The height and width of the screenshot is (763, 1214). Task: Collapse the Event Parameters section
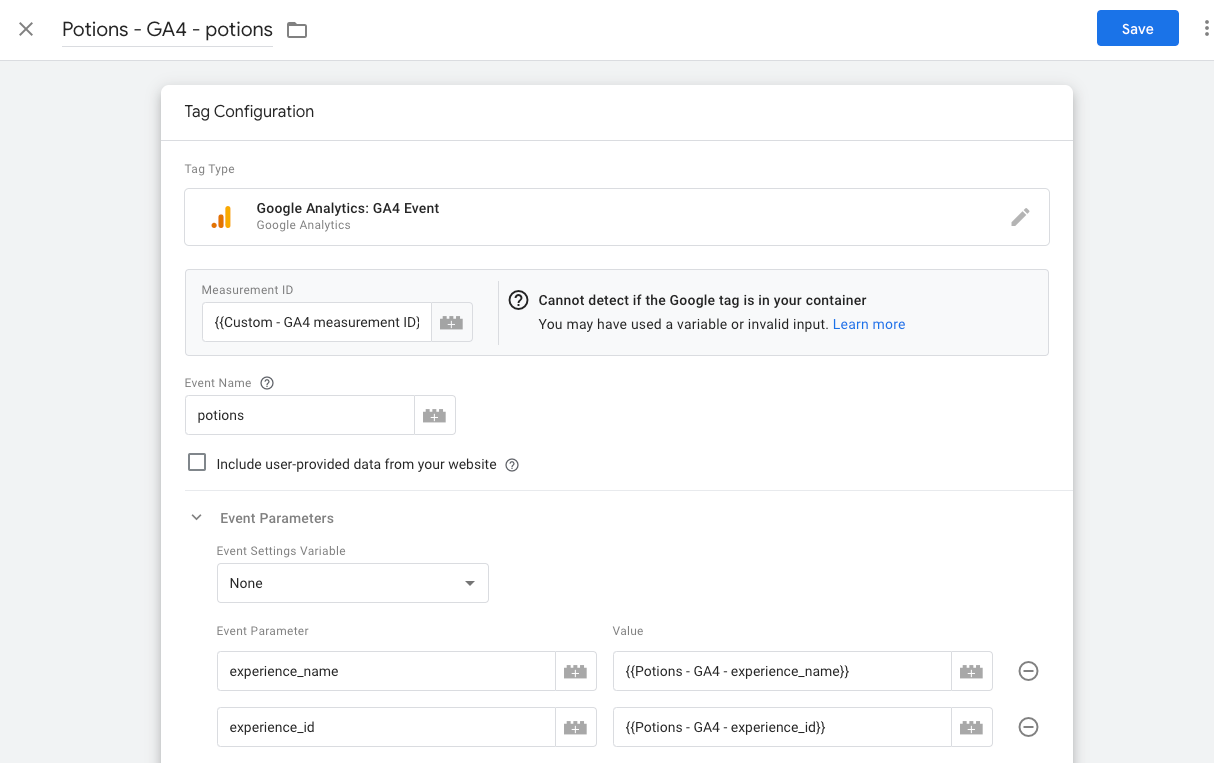point(197,518)
